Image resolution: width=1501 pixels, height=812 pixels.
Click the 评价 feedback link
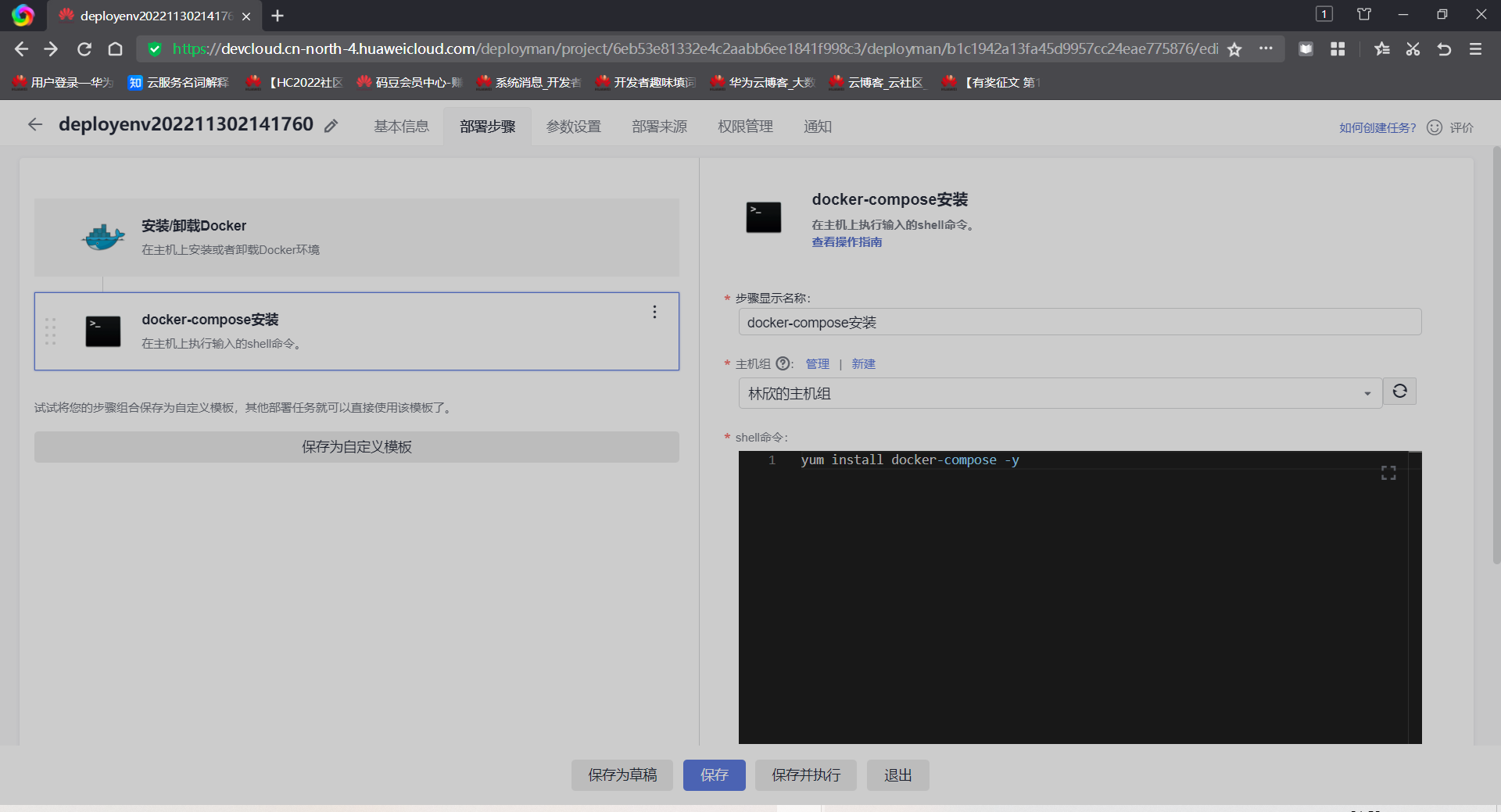pos(1462,127)
